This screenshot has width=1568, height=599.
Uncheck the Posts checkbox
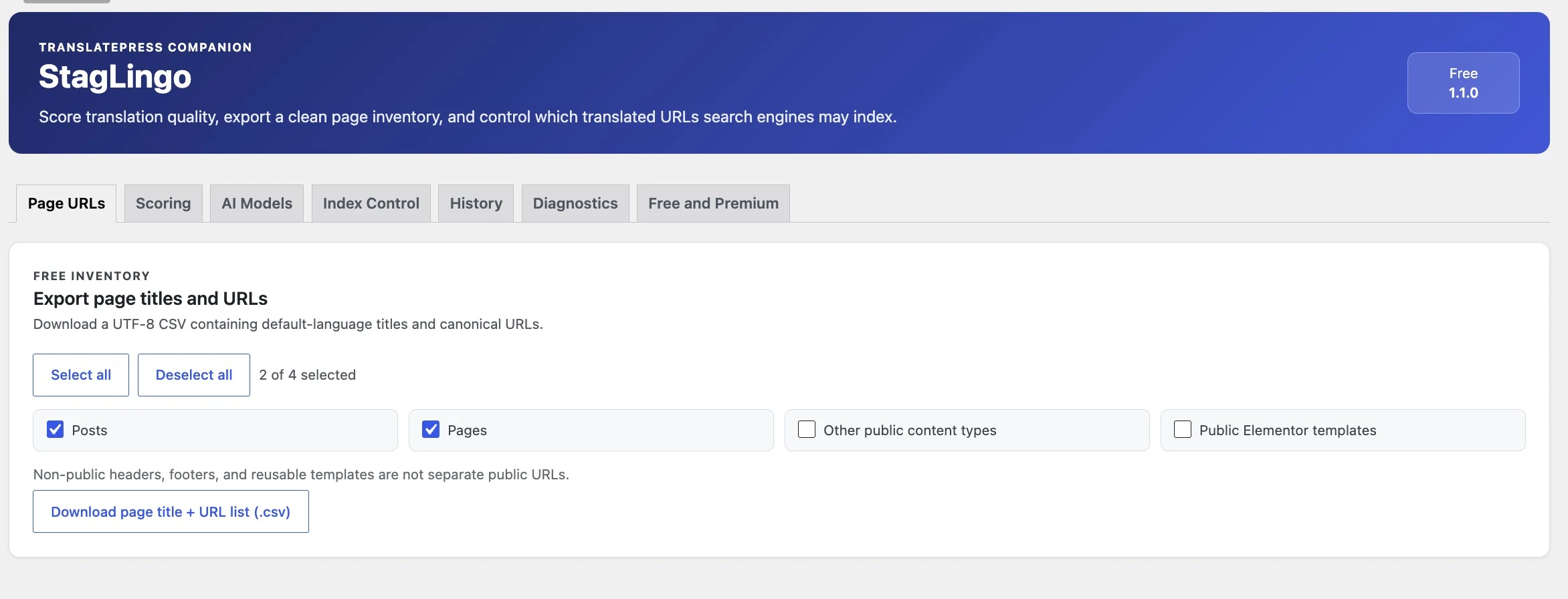pos(56,429)
